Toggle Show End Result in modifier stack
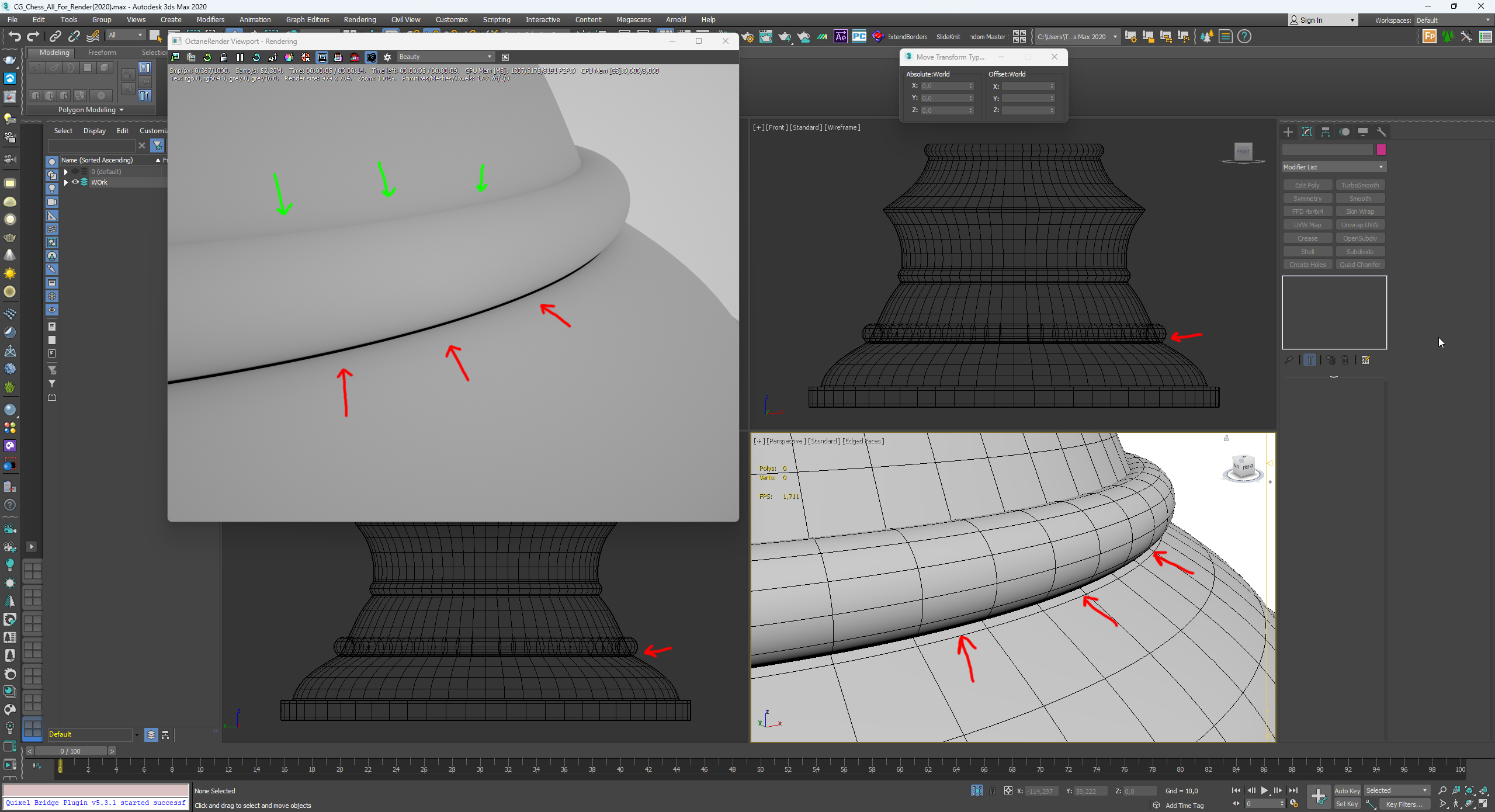The width and height of the screenshot is (1495, 812). pyautogui.click(x=1310, y=360)
